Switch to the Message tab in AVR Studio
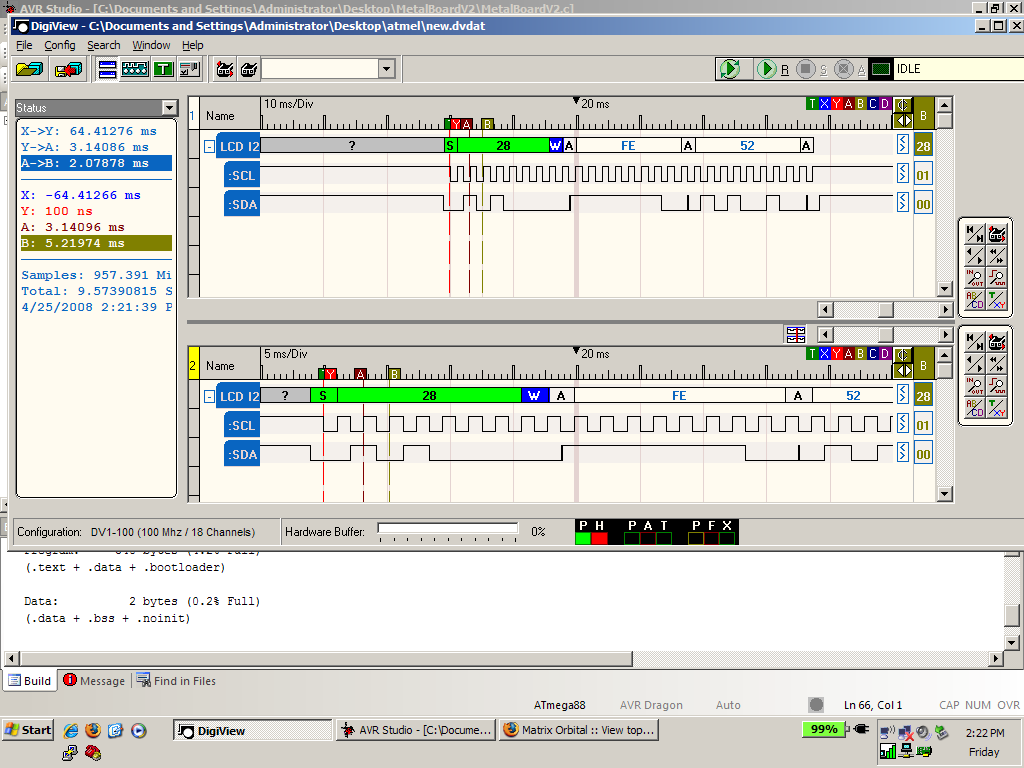The height and width of the screenshot is (768, 1024). pyautogui.click(x=94, y=680)
